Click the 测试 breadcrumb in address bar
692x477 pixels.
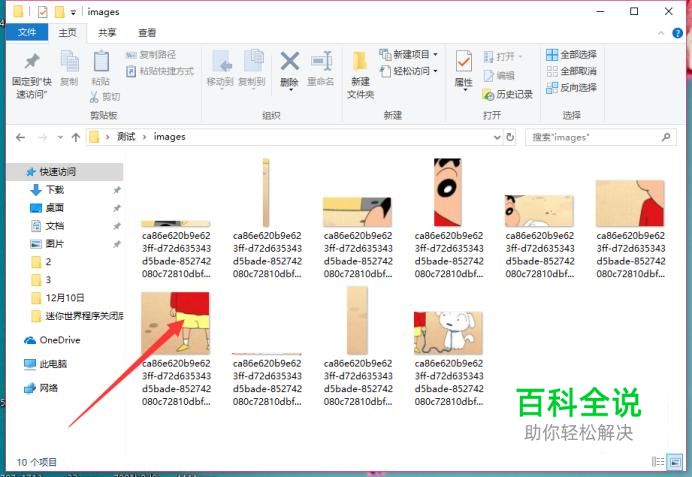(x=126, y=137)
